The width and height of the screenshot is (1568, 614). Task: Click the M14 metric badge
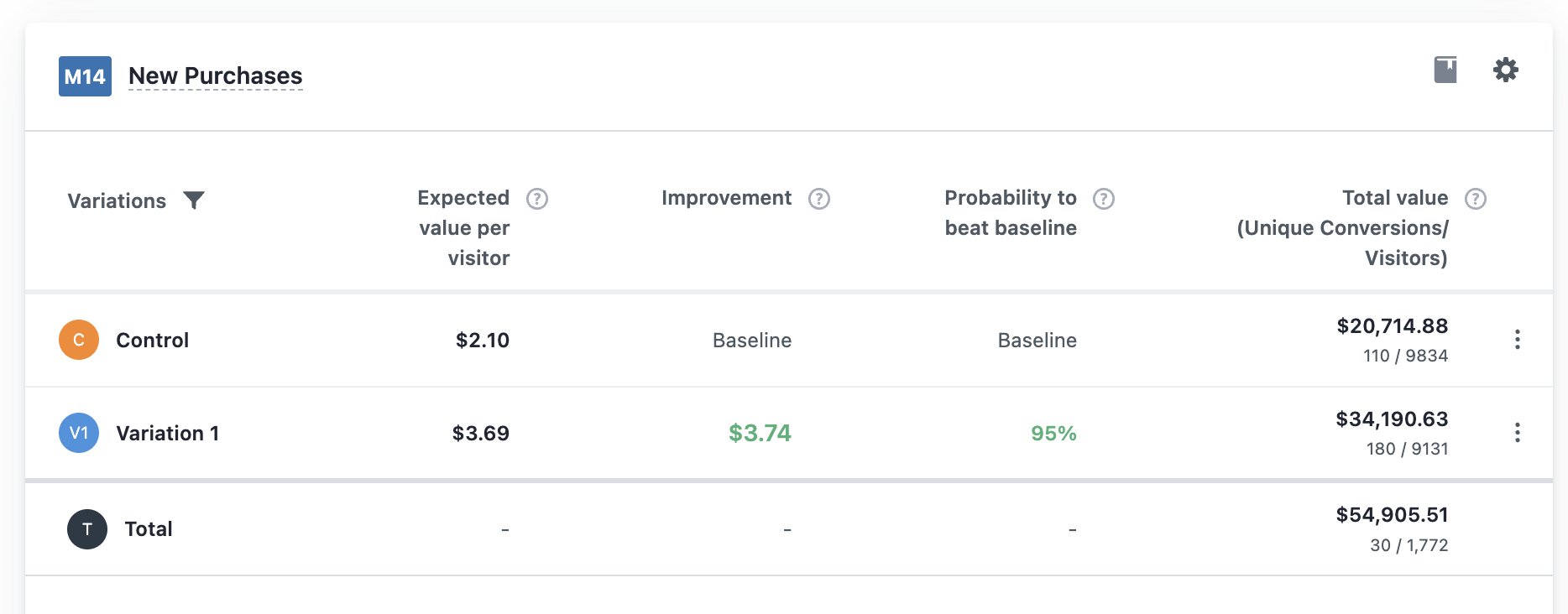coord(85,76)
